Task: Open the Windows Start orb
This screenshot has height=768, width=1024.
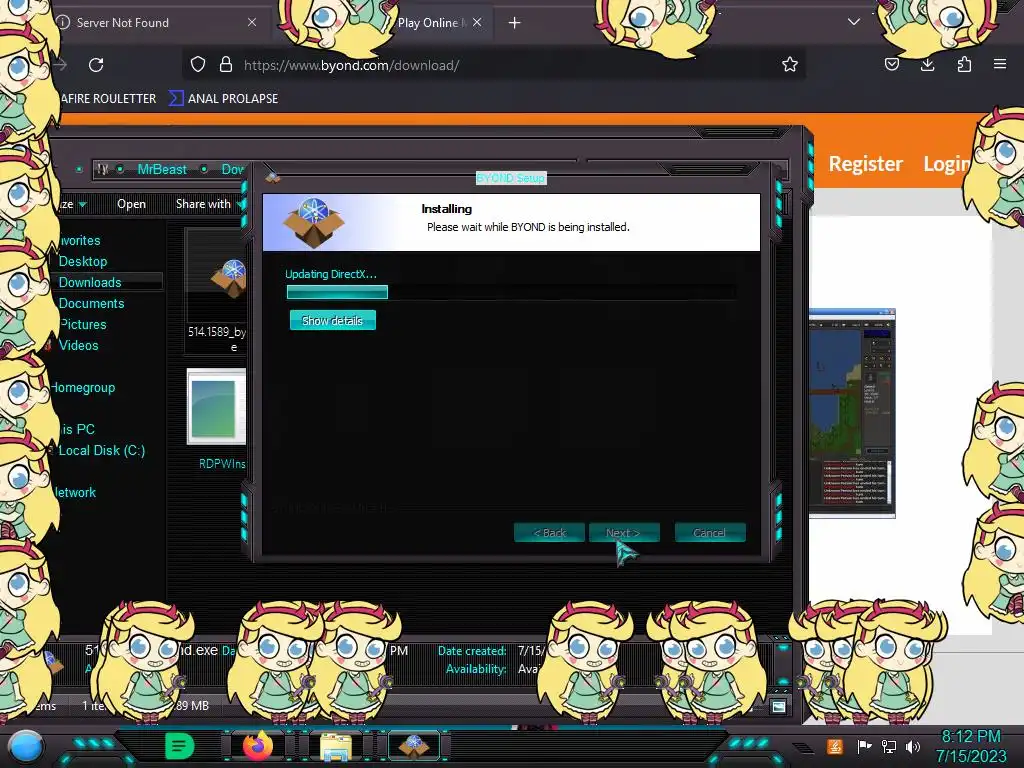Action: (x=25, y=746)
